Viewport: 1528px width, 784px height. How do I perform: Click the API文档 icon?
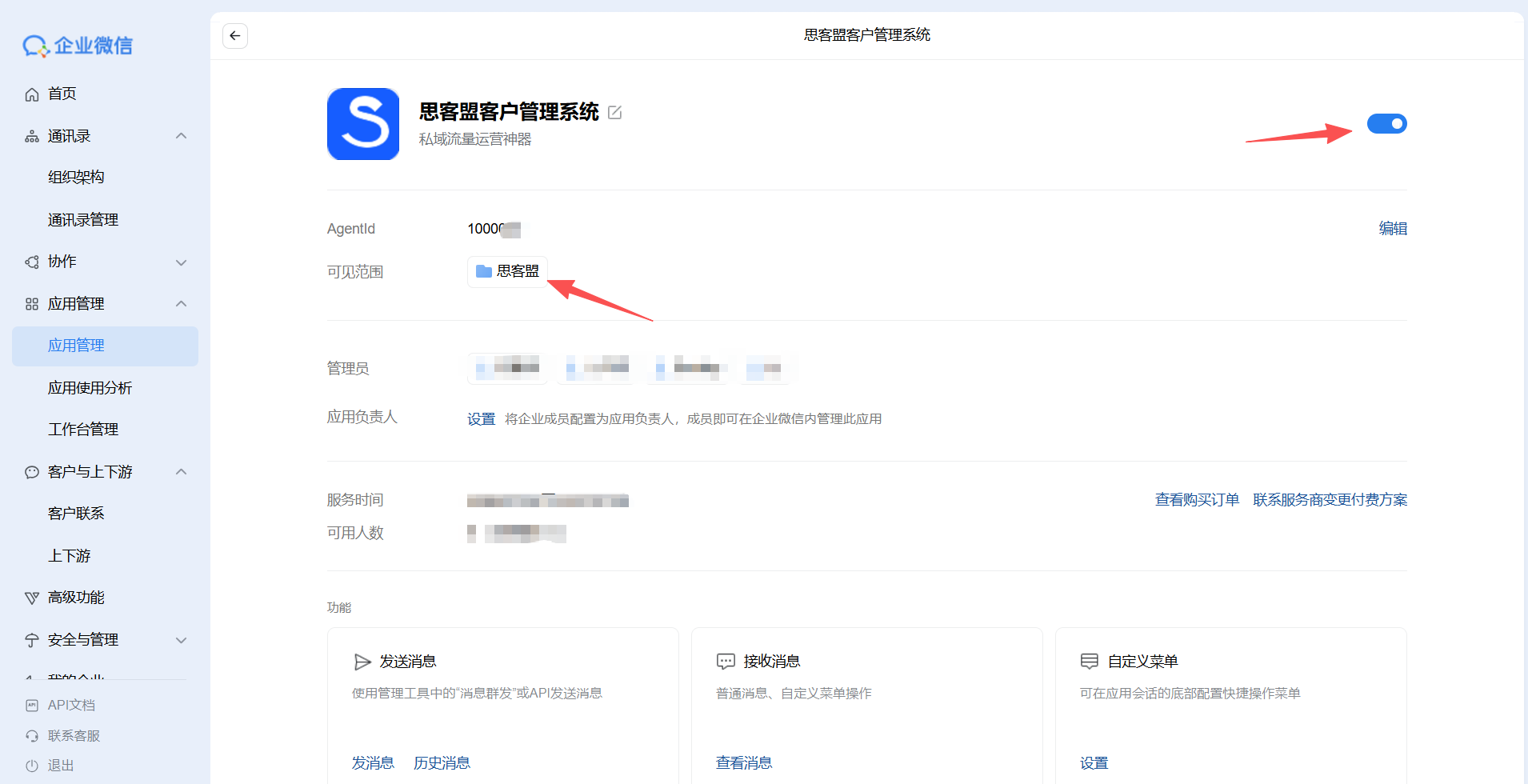click(x=32, y=706)
